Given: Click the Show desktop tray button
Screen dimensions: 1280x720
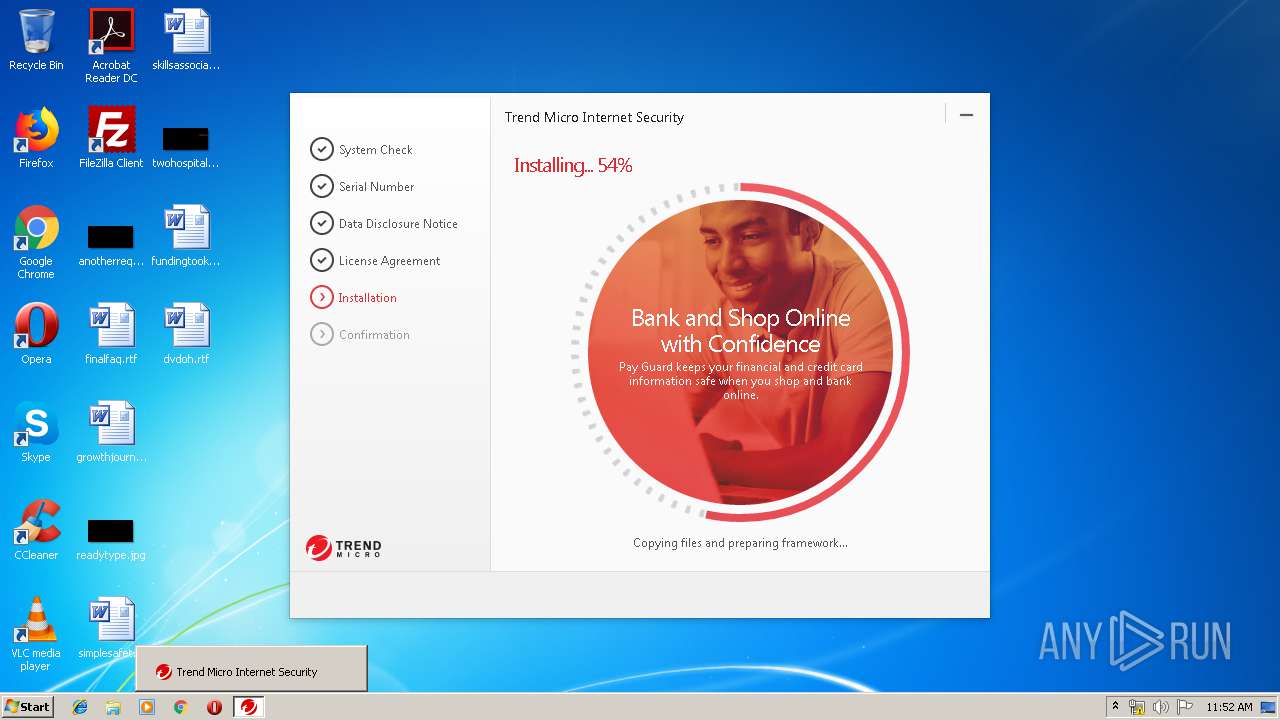Looking at the screenshot, I should [x=1268, y=707].
